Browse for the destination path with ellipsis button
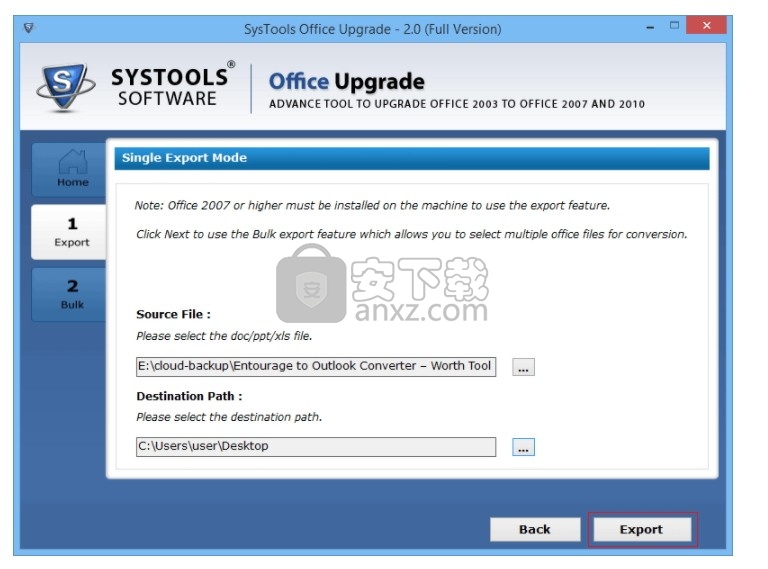 tap(523, 447)
